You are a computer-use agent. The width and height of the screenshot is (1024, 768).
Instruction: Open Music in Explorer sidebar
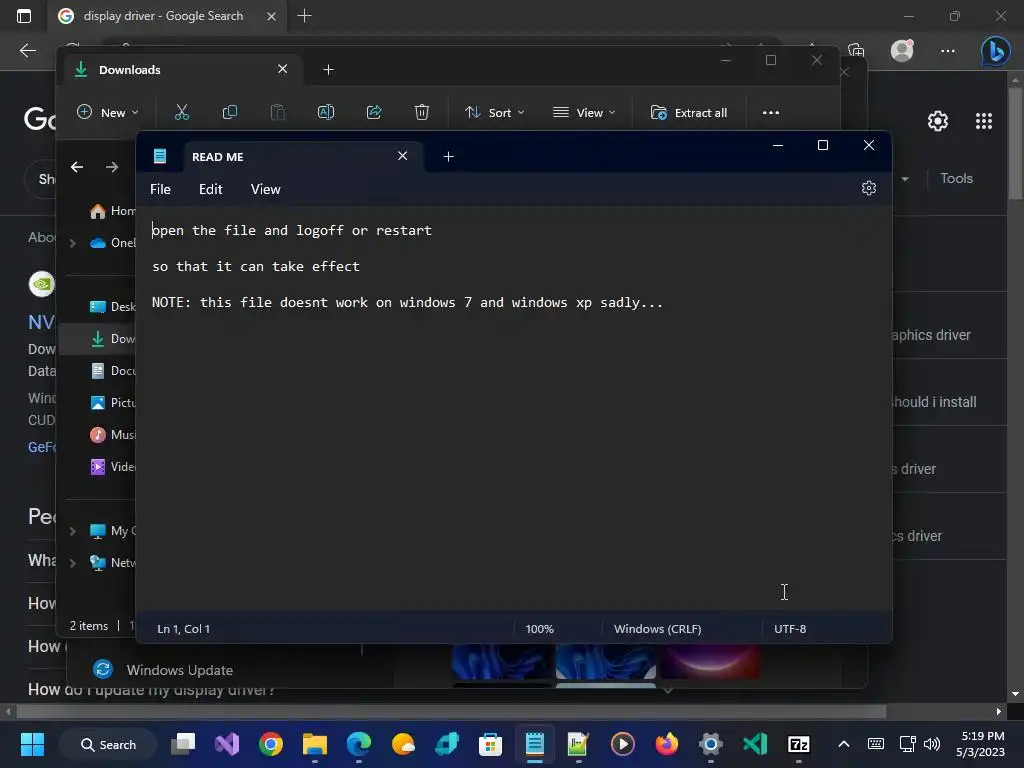[x=112, y=434]
